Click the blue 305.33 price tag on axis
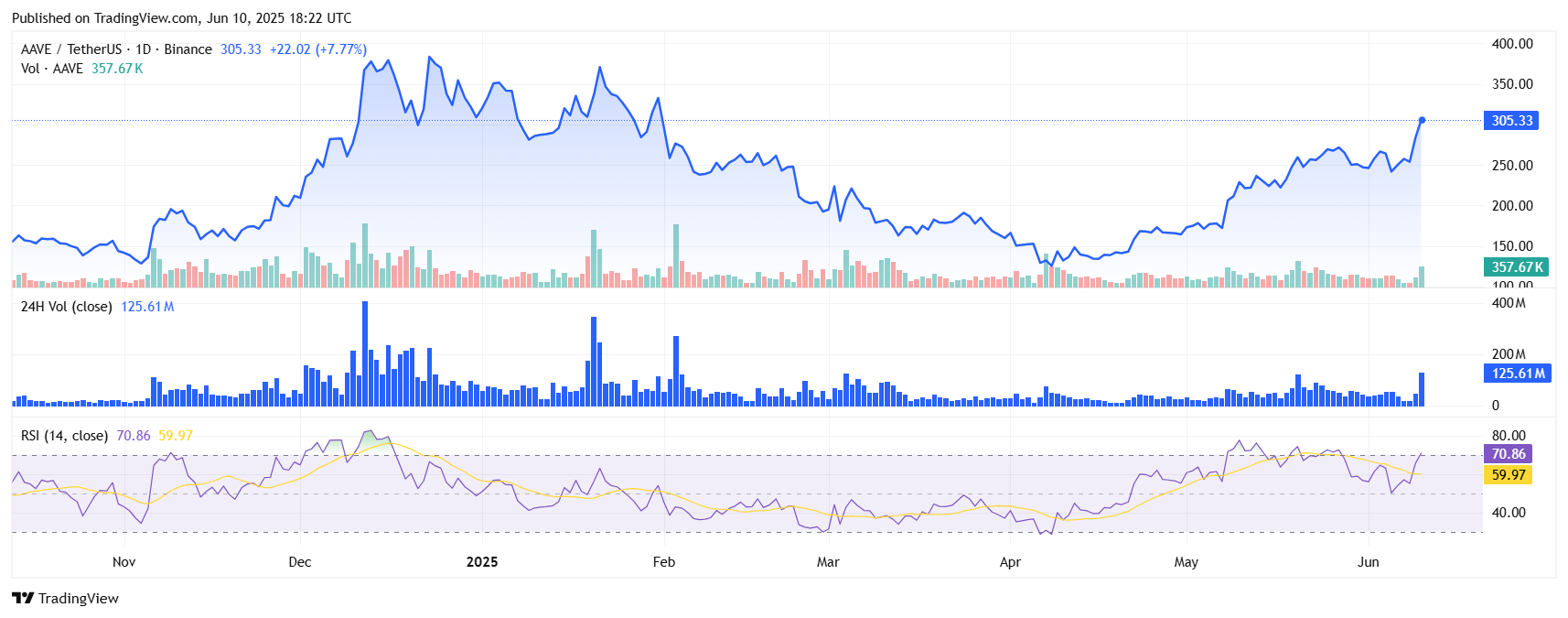This screenshot has height=618, width=1568. point(1511,121)
